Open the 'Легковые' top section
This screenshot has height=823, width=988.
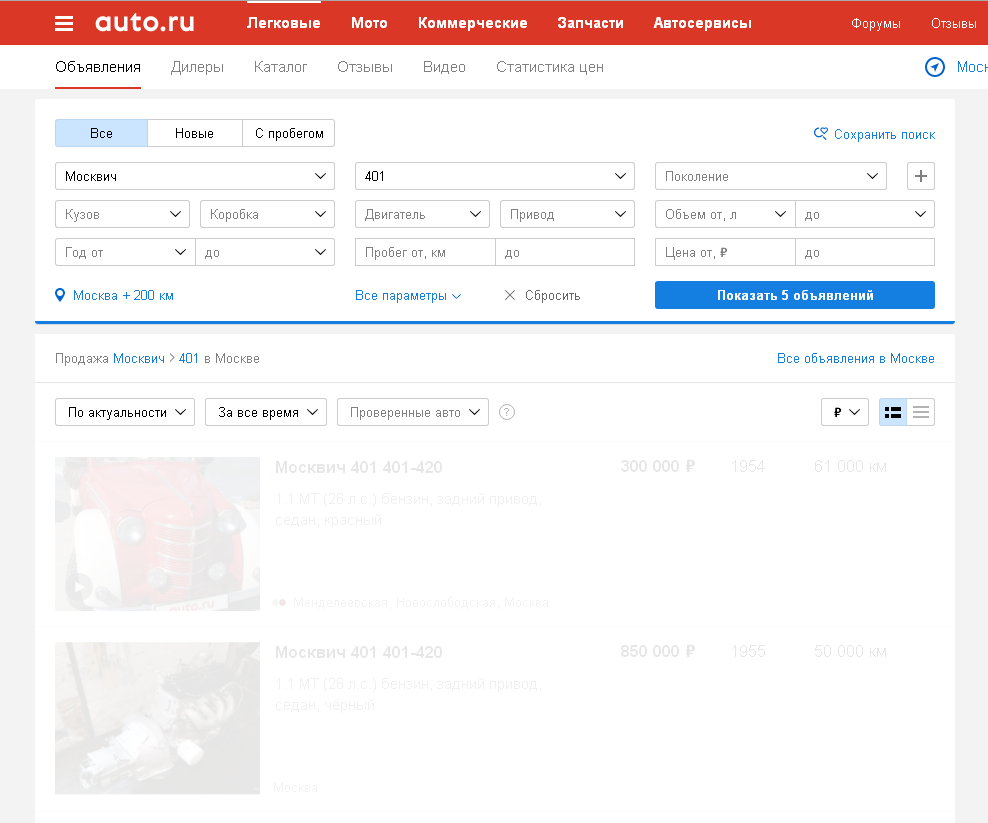[284, 23]
